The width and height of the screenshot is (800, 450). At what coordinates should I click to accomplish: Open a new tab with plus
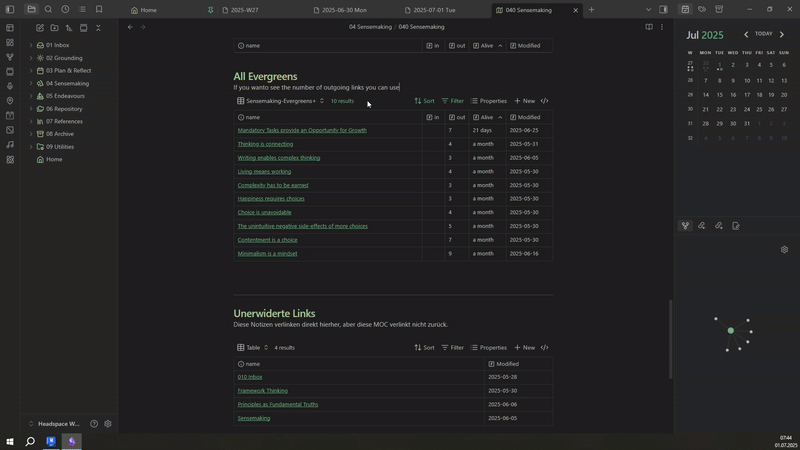[591, 9]
